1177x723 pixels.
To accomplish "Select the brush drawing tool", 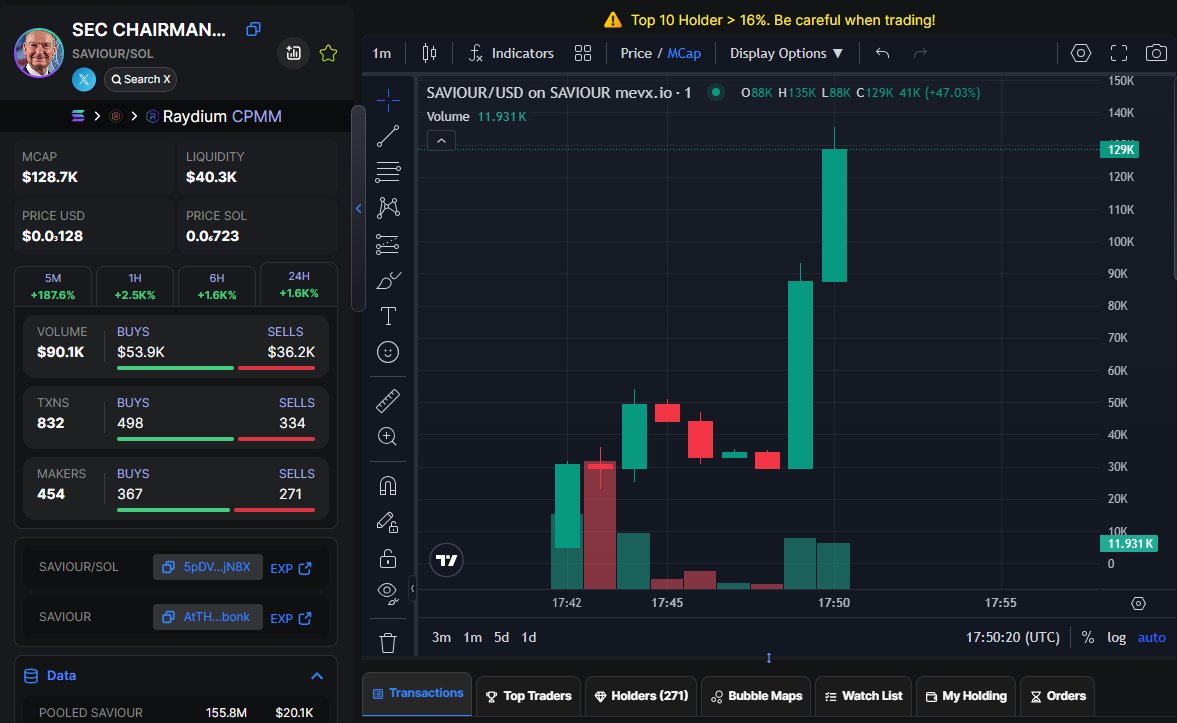I will 388,280.
